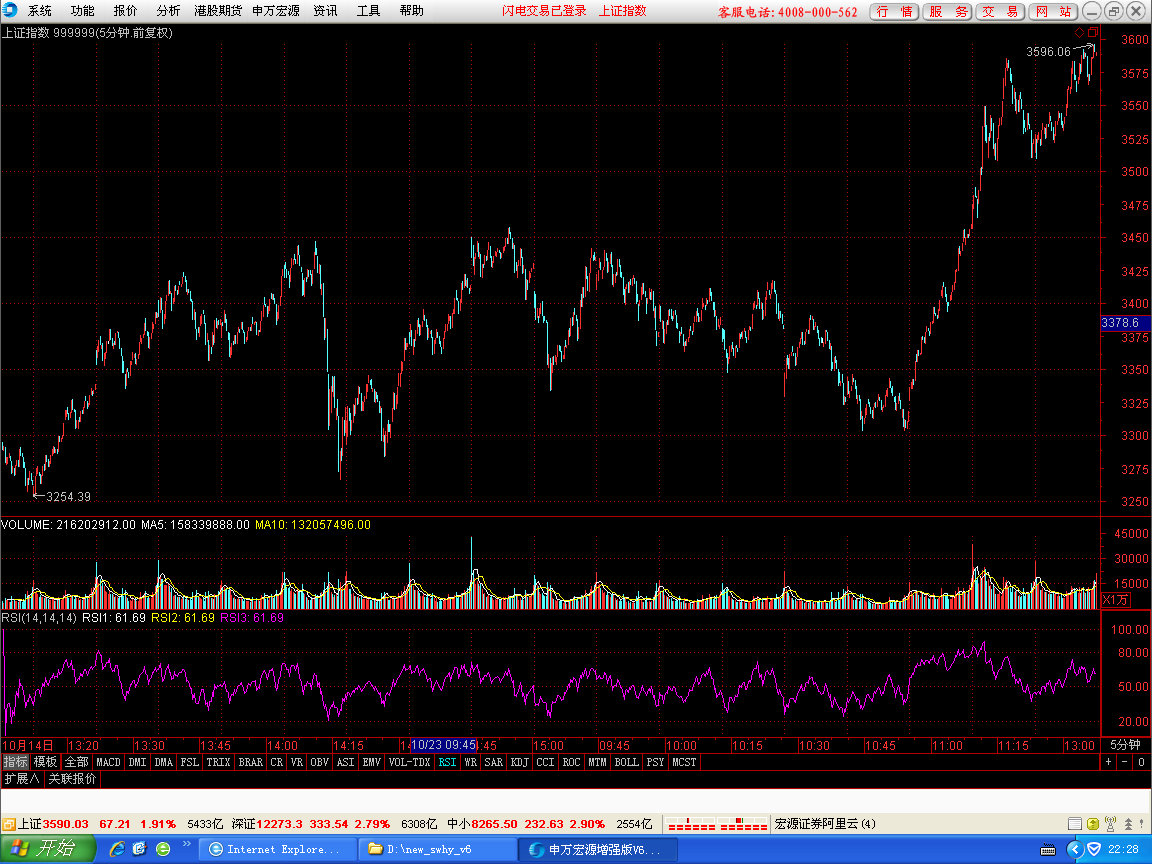Open the 帮助 menu
This screenshot has width=1152, height=864.
coord(411,10)
